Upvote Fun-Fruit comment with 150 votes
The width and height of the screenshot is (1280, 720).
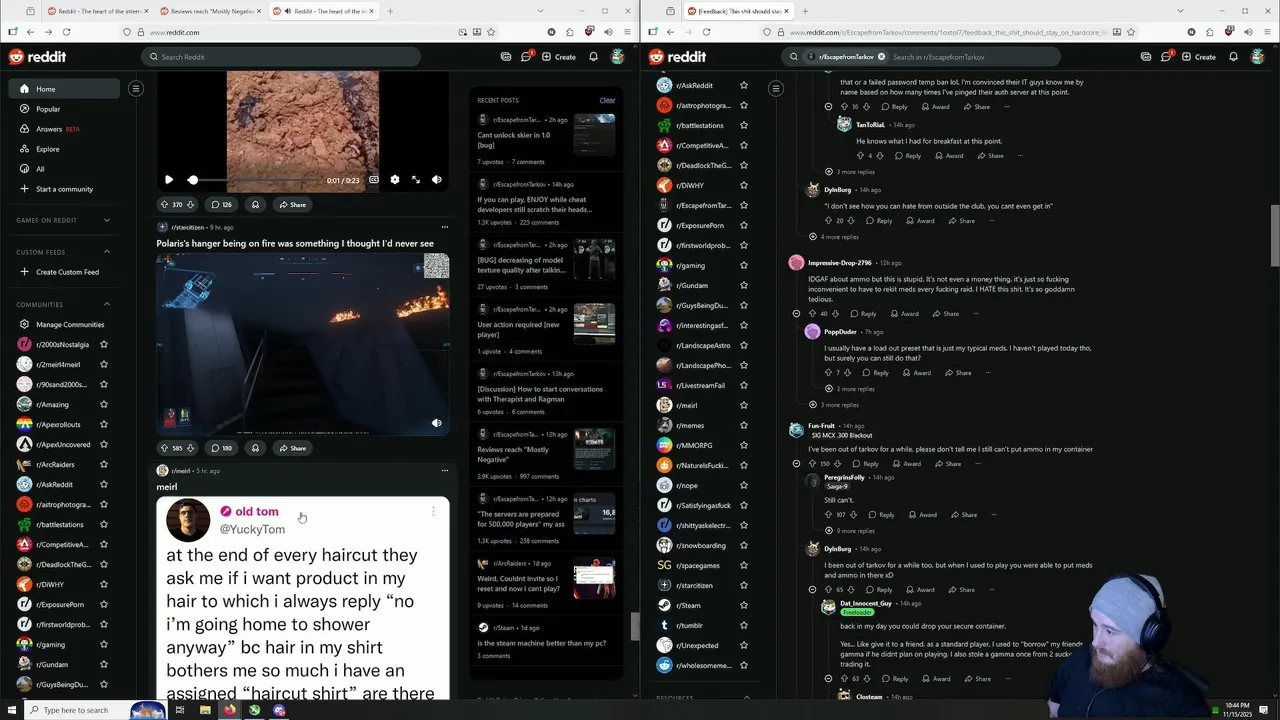pyautogui.click(x=812, y=464)
